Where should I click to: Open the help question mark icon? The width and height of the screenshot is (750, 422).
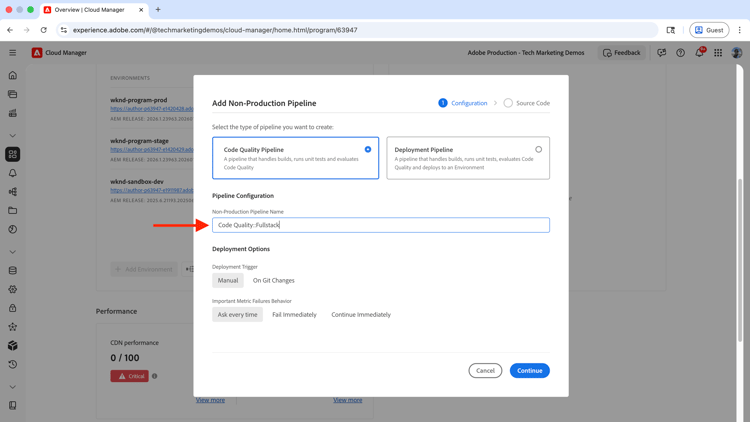click(680, 53)
